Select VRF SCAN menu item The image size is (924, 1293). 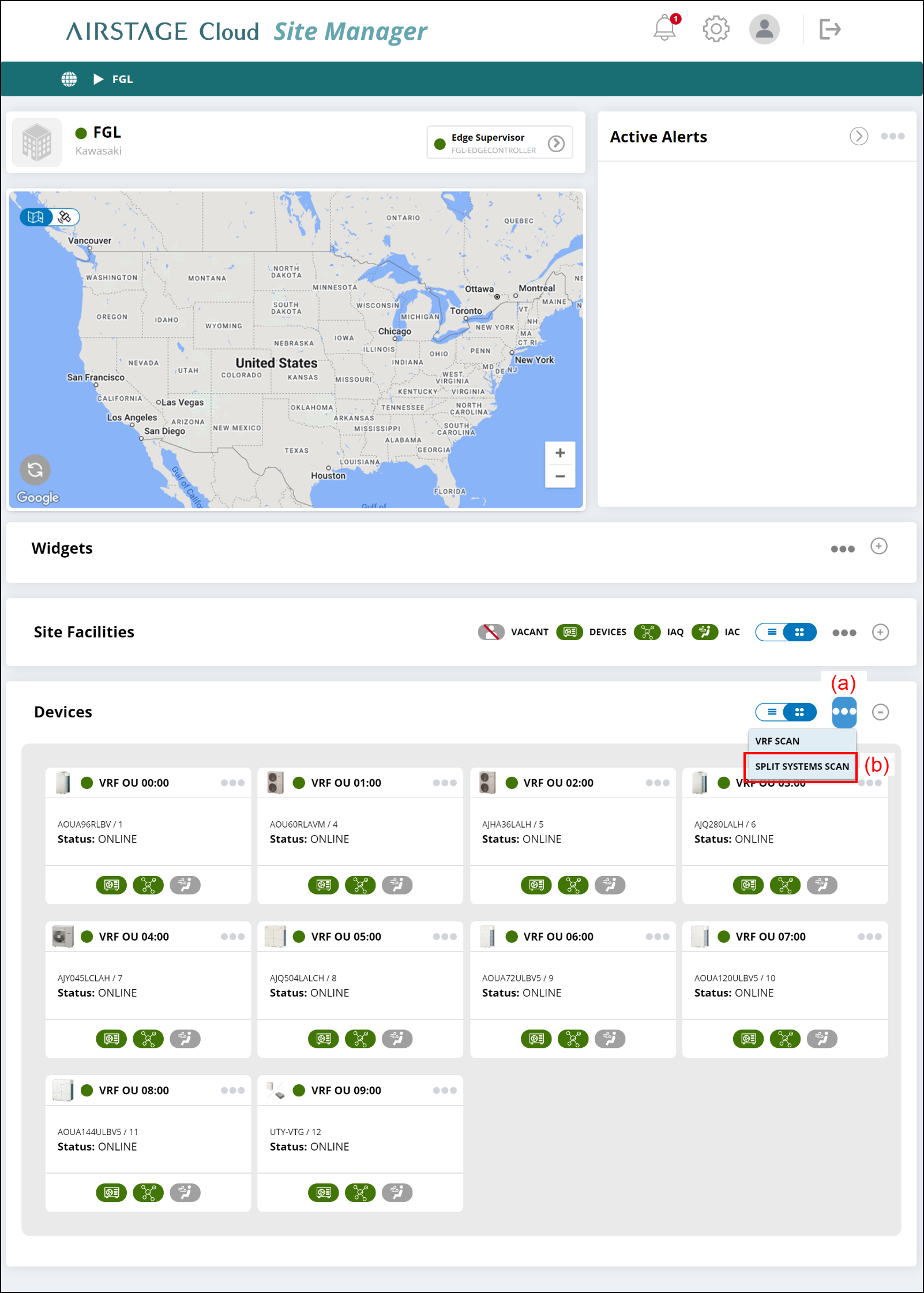(x=802, y=741)
